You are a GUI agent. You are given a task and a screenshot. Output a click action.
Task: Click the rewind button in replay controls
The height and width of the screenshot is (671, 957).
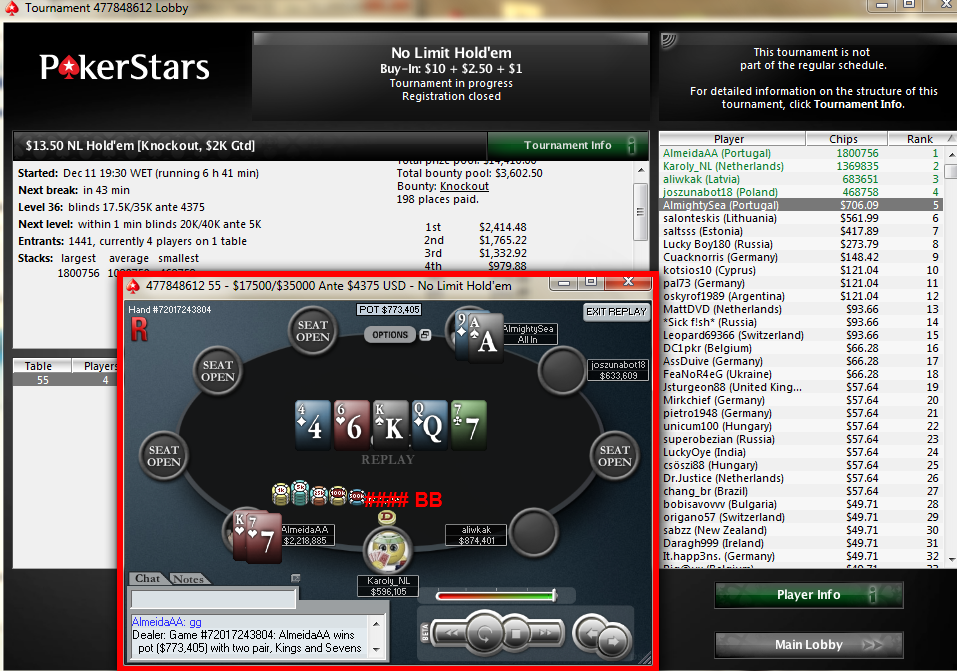pyautogui.click(x=450, y=633)
